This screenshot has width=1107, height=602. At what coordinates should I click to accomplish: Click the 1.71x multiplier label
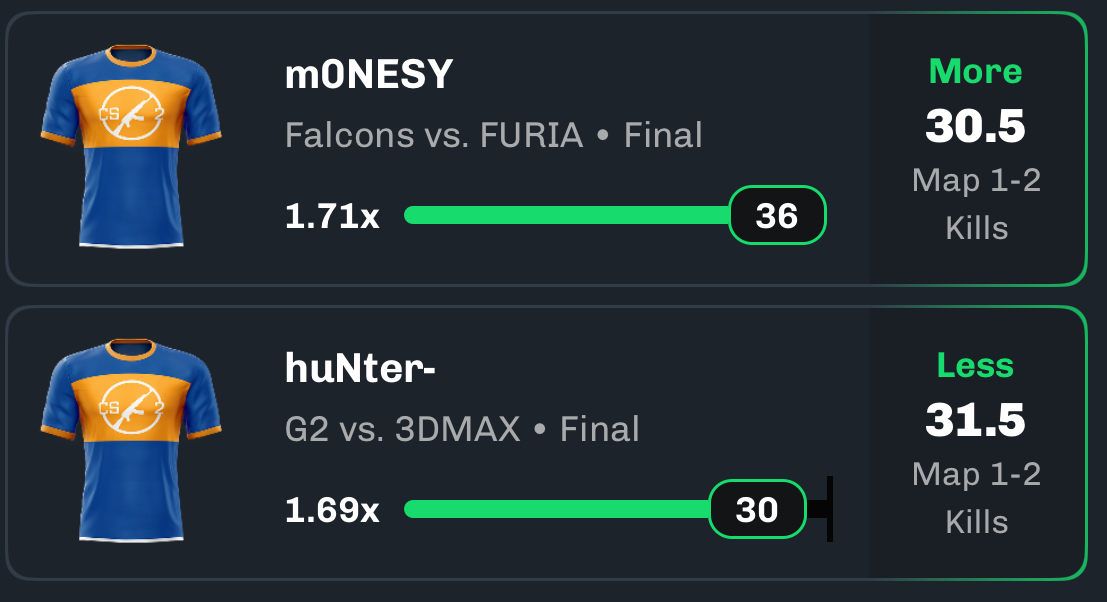332,216
